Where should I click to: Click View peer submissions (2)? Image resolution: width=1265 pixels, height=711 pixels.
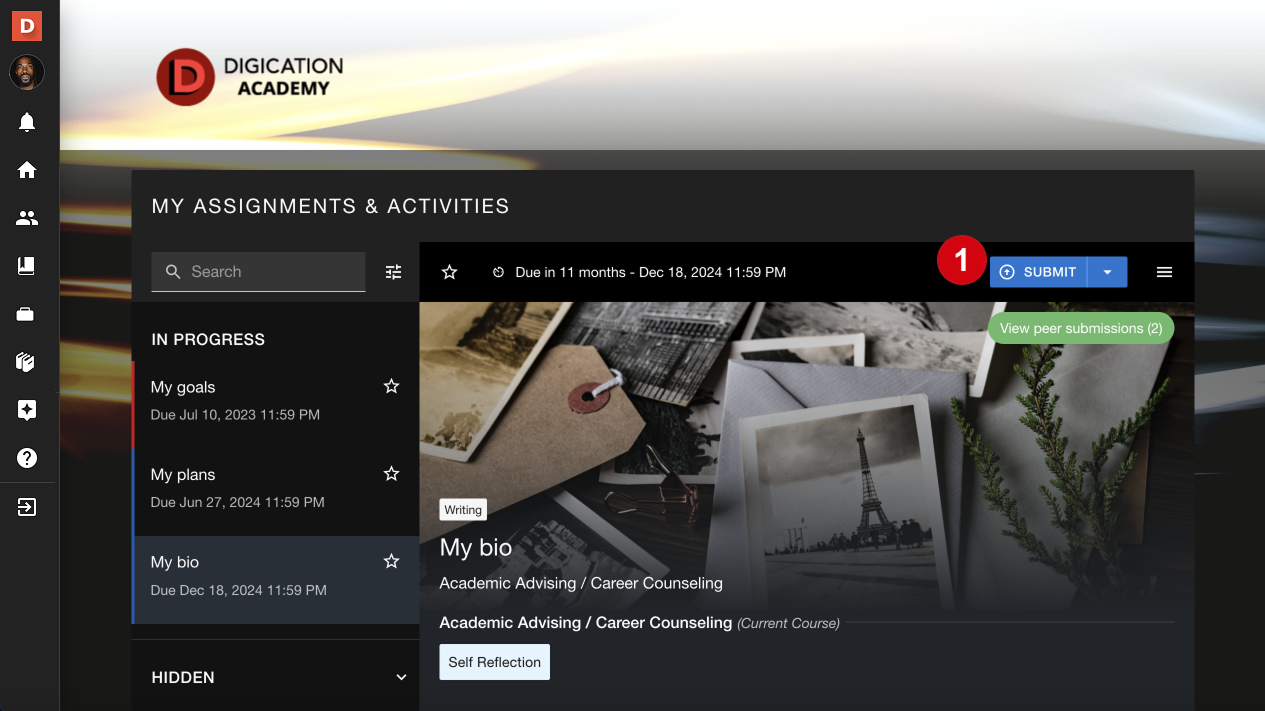coord(1081,328)
